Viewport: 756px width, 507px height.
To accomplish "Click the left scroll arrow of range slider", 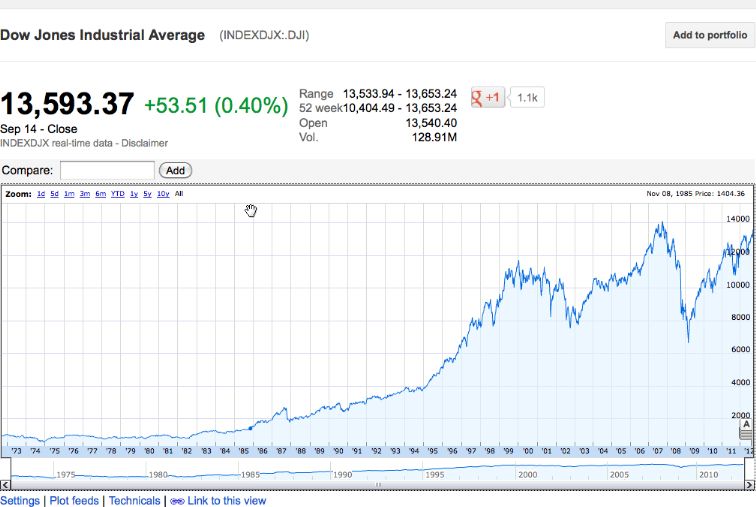I will coord(5,485).
